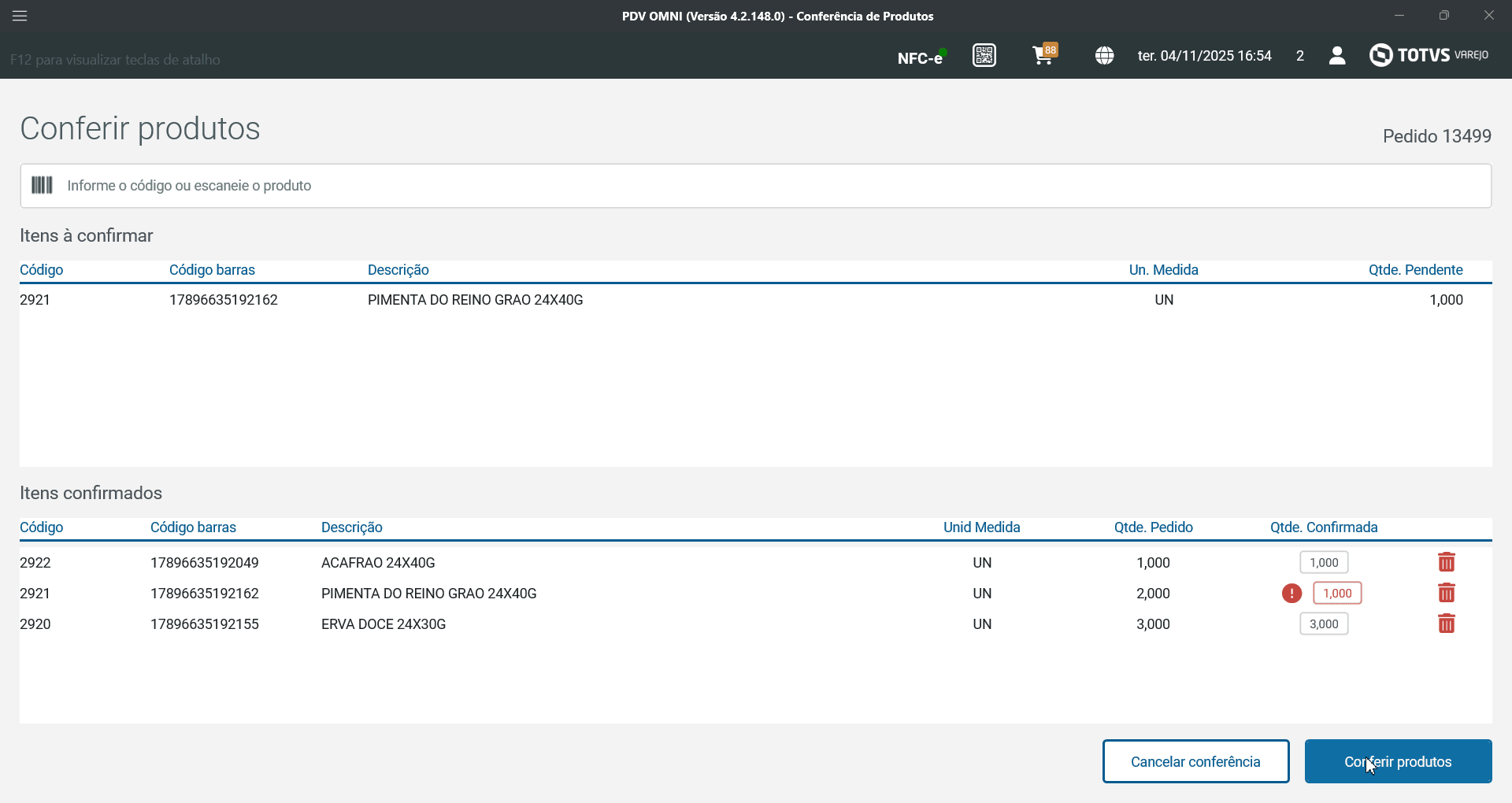Click the red warning icon for PIMENTA
The width and height of the screenshot is (1512, 803).
1291,594
